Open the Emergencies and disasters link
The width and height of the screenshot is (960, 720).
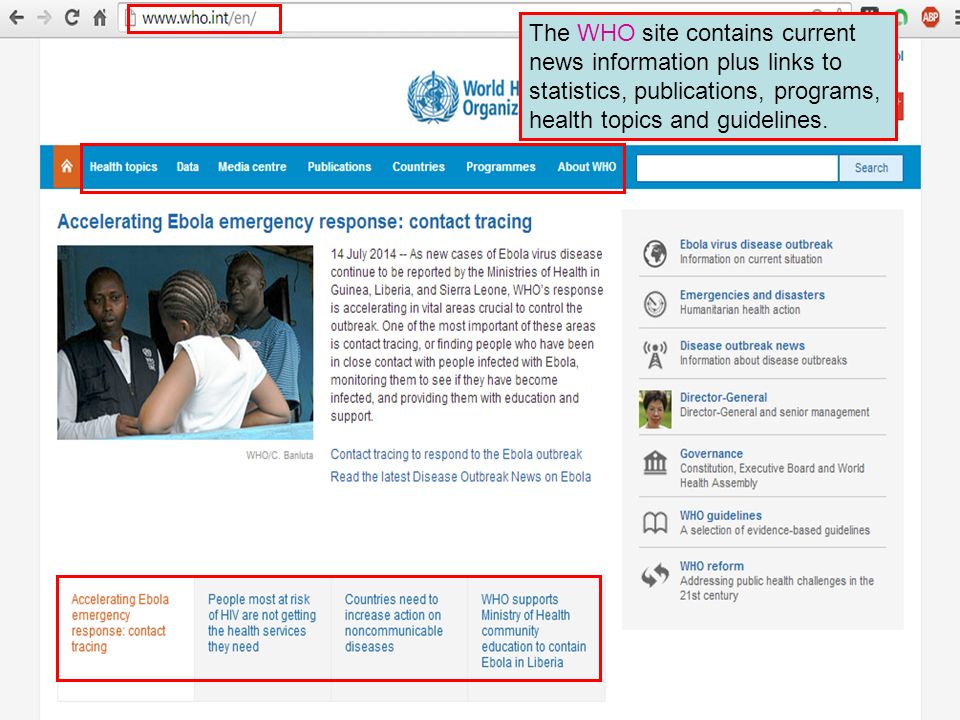(752, 295)
